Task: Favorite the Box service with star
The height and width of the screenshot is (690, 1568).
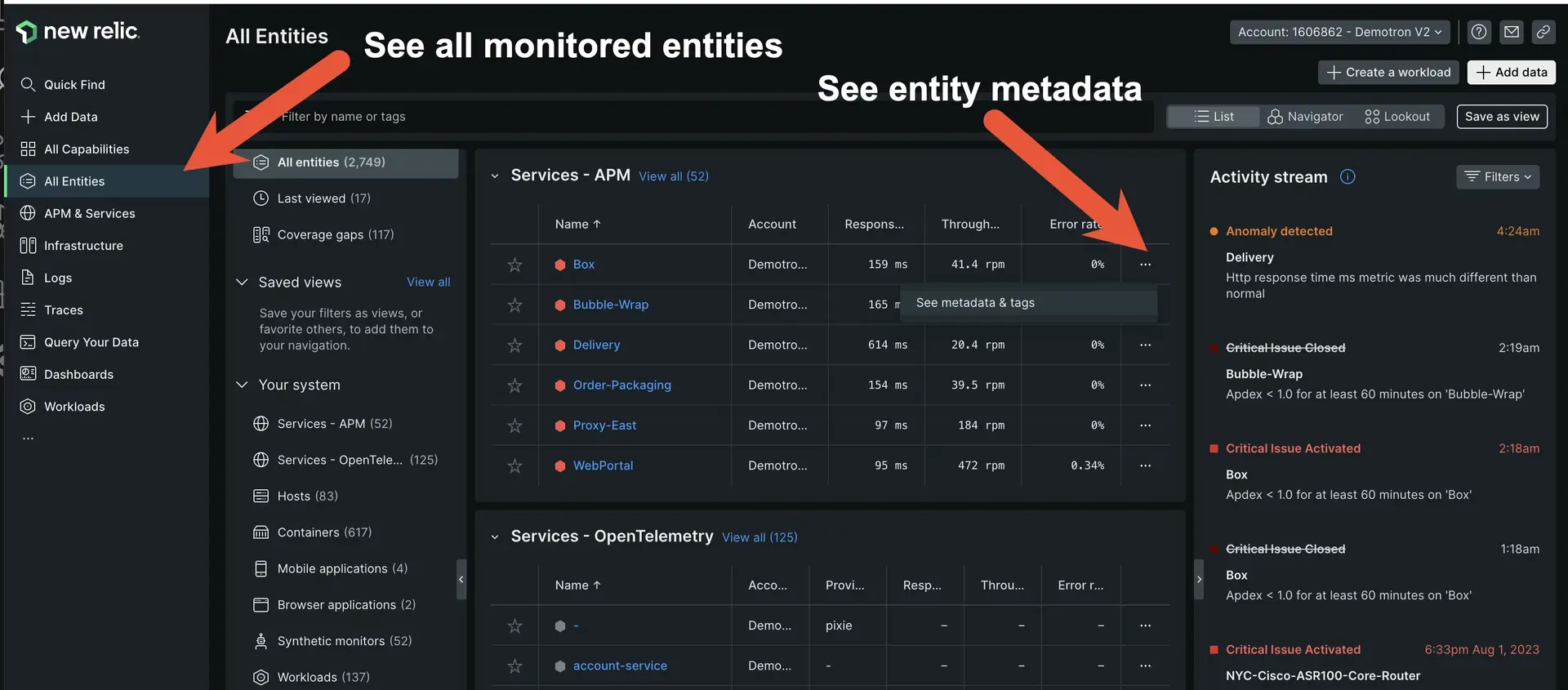Action: tap(514, 265)
